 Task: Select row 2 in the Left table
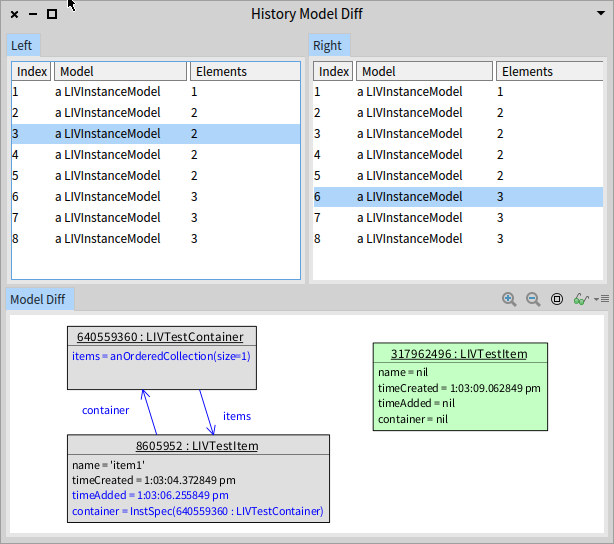click(156, 113)
